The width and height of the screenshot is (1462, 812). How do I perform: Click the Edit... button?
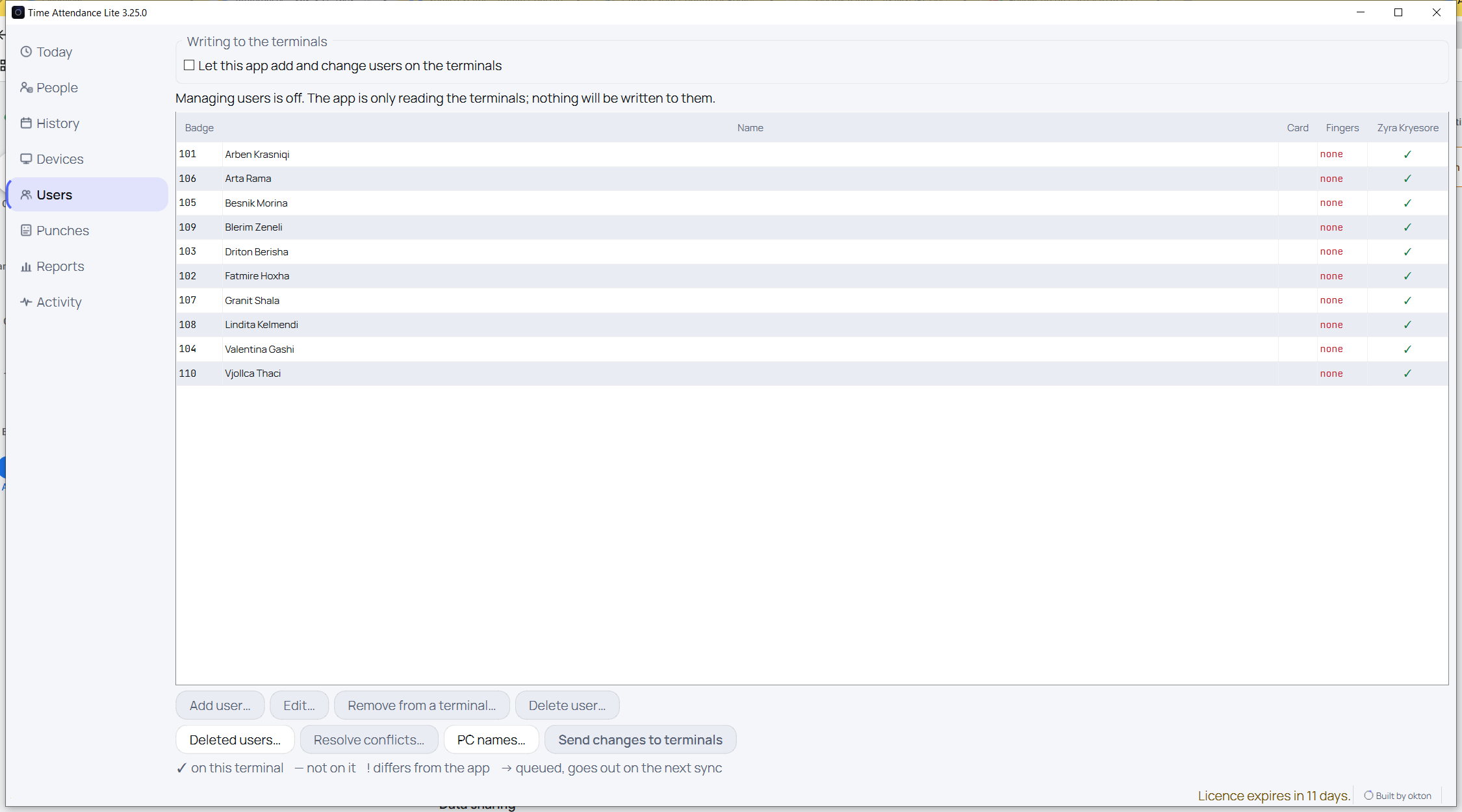[299, 705]
